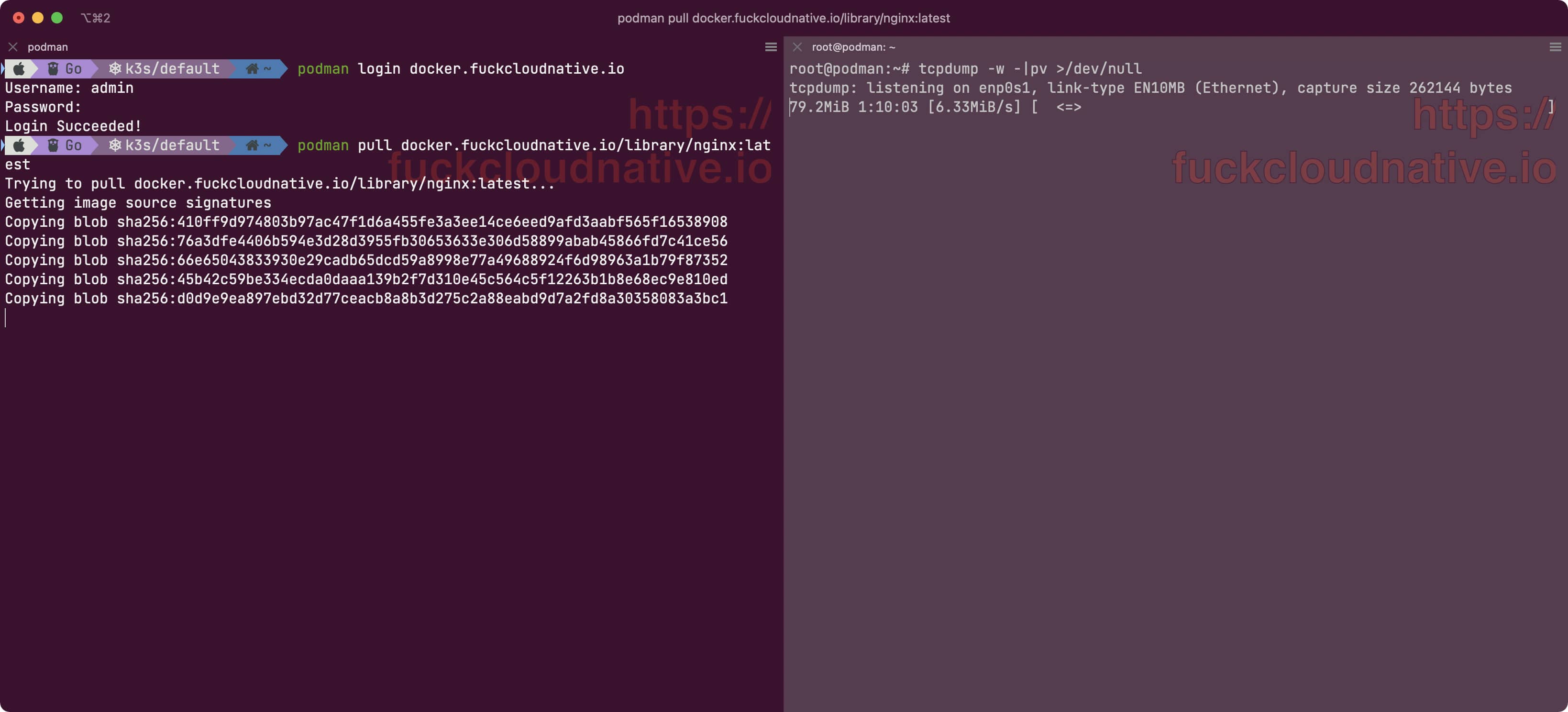Click the k3s/default segment in second prompt line

[165, 145]
